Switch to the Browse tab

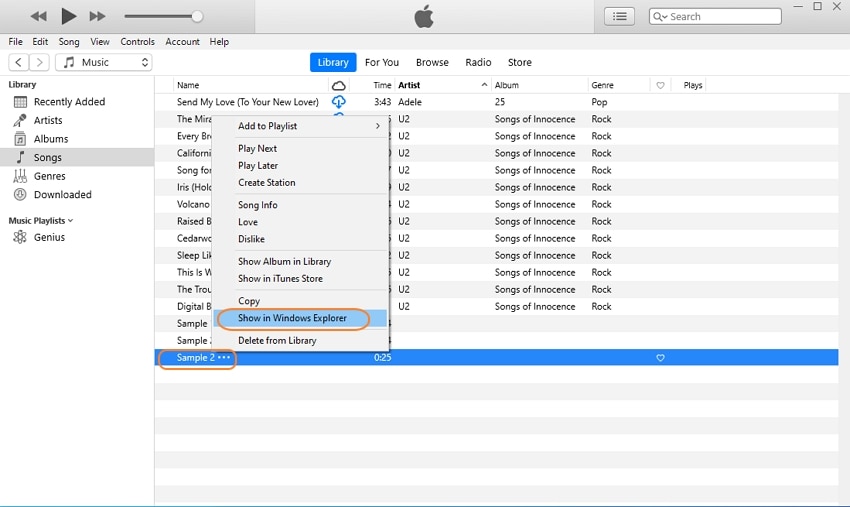[432, 62]
